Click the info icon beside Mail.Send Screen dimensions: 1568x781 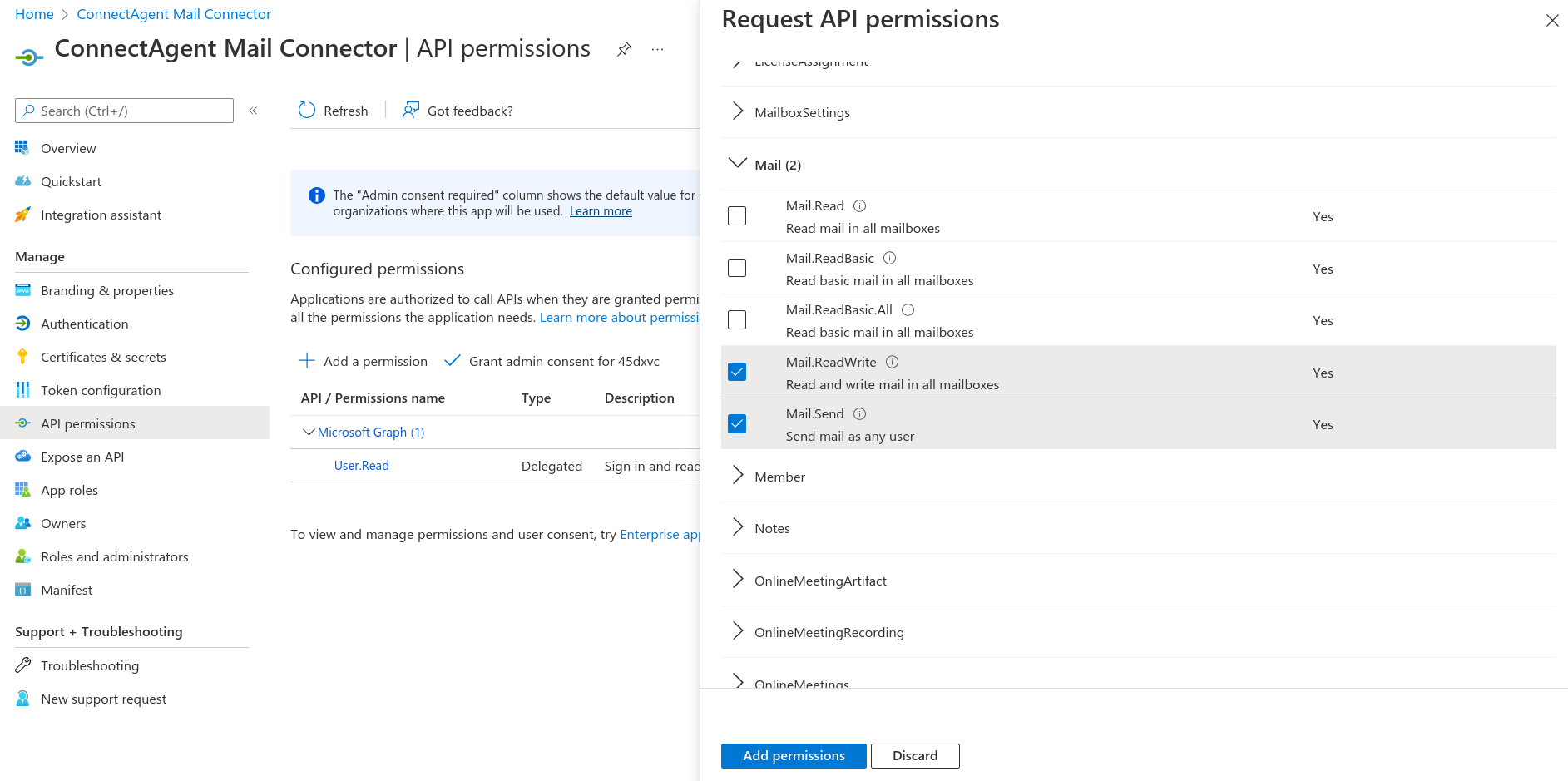[860, 413]
